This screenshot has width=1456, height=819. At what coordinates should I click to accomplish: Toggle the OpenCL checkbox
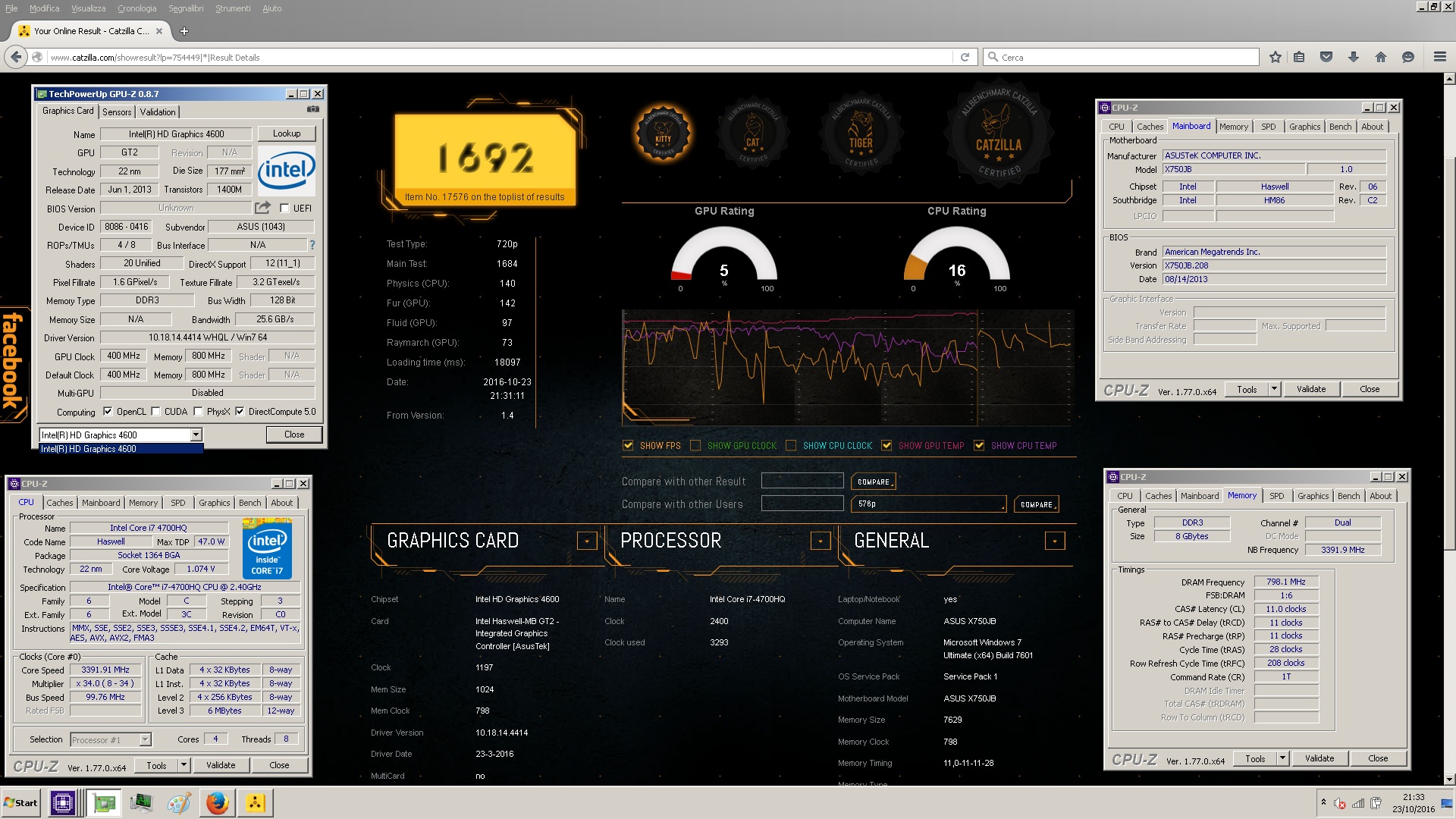pos(108,412)
